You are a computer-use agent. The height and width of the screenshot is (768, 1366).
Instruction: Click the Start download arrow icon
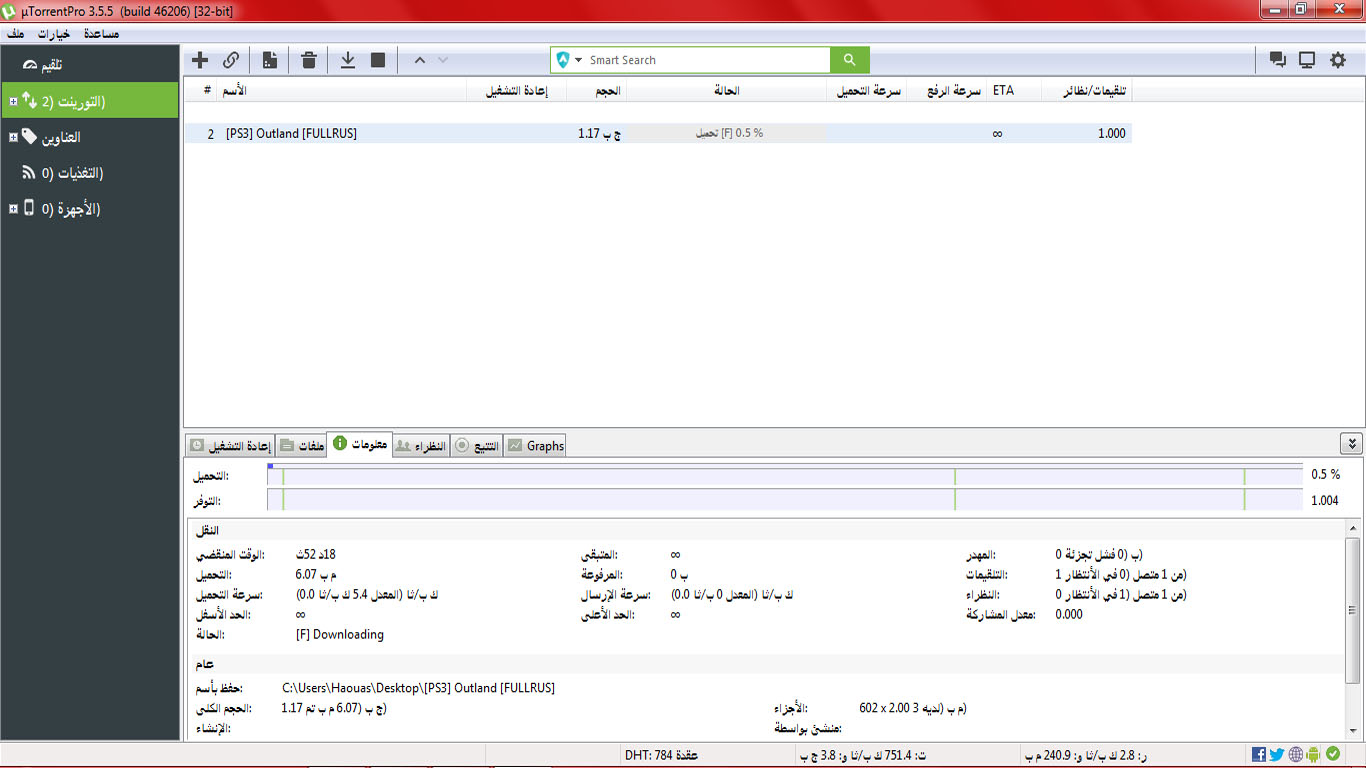click(348, 60)
